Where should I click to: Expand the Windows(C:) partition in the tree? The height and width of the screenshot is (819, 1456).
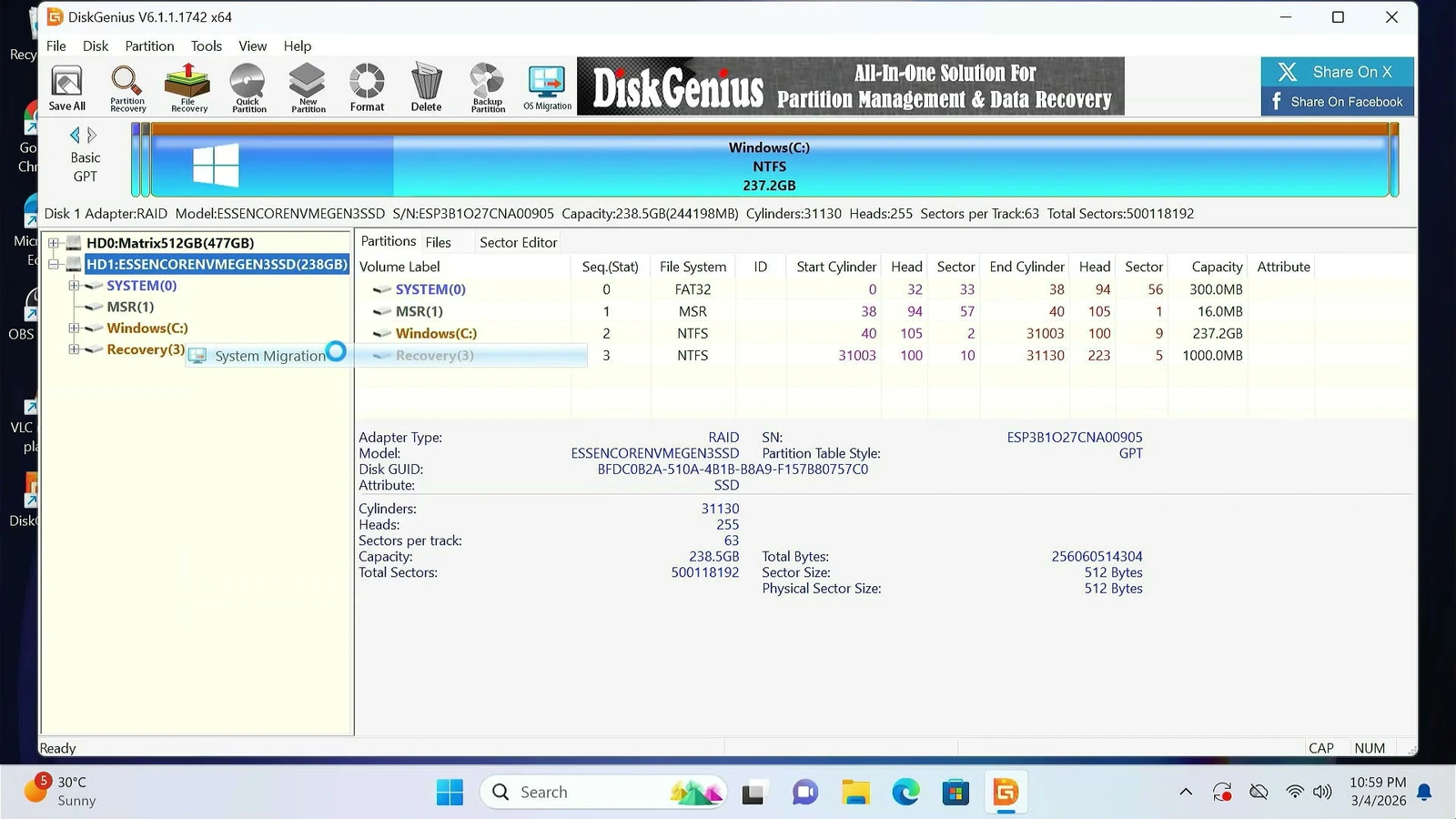[x=74, y=329]
